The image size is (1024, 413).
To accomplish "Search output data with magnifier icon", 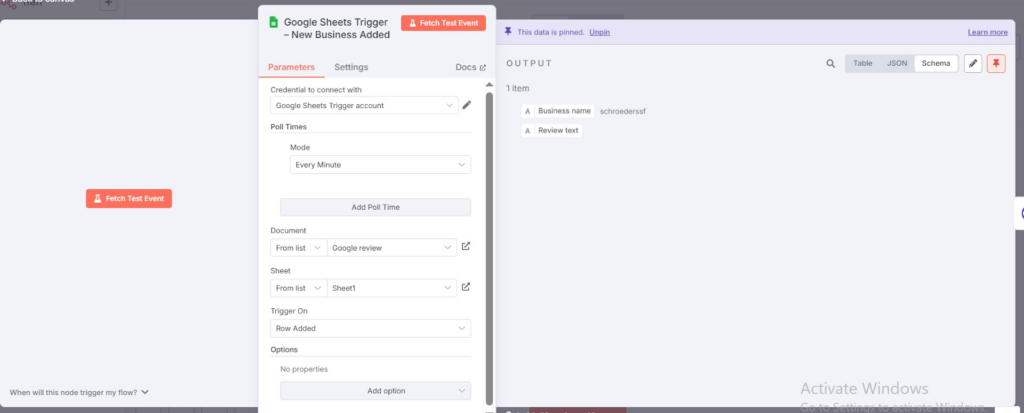I will [x=831, y=63].
